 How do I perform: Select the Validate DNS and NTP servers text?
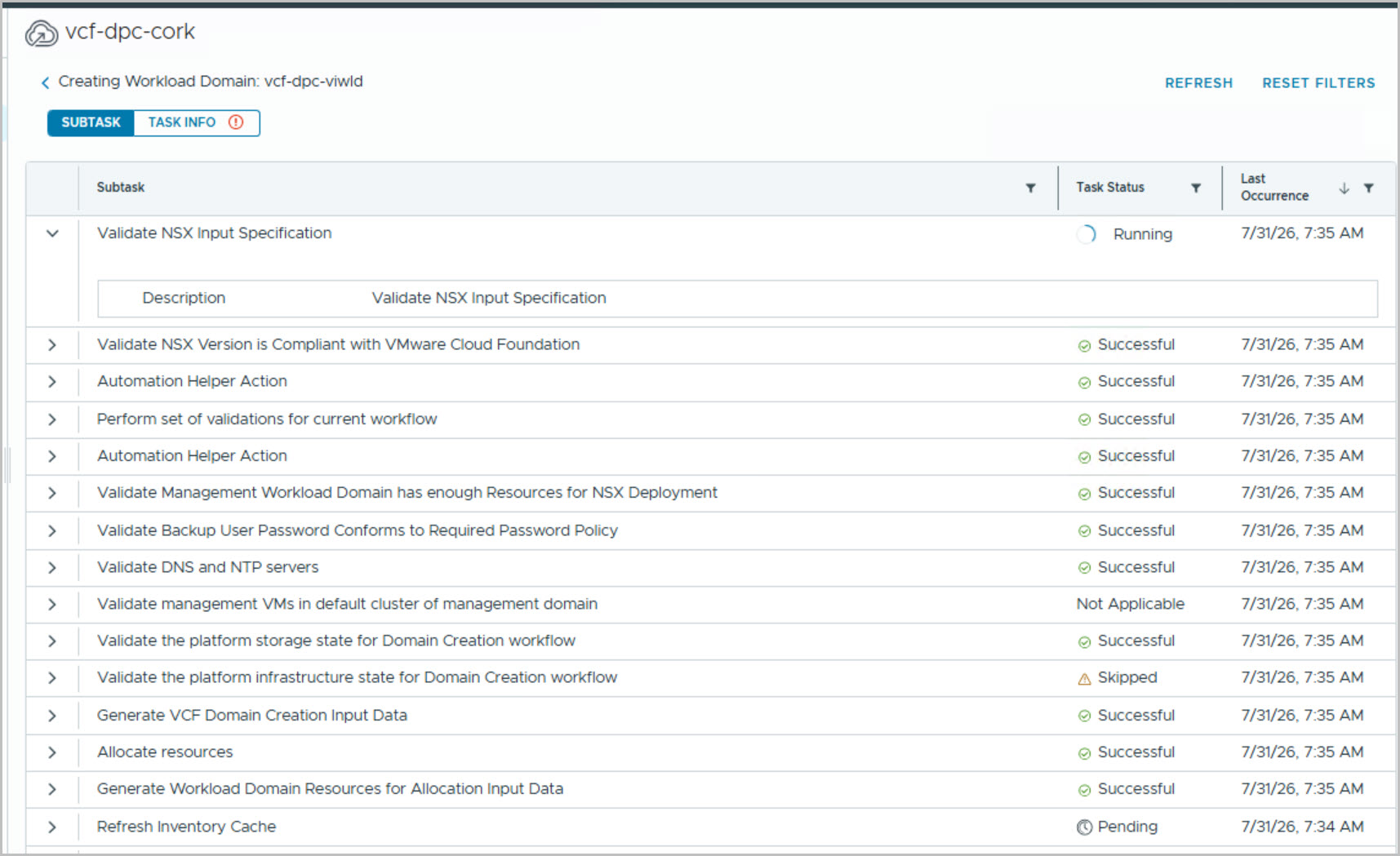tap(208, 567)
